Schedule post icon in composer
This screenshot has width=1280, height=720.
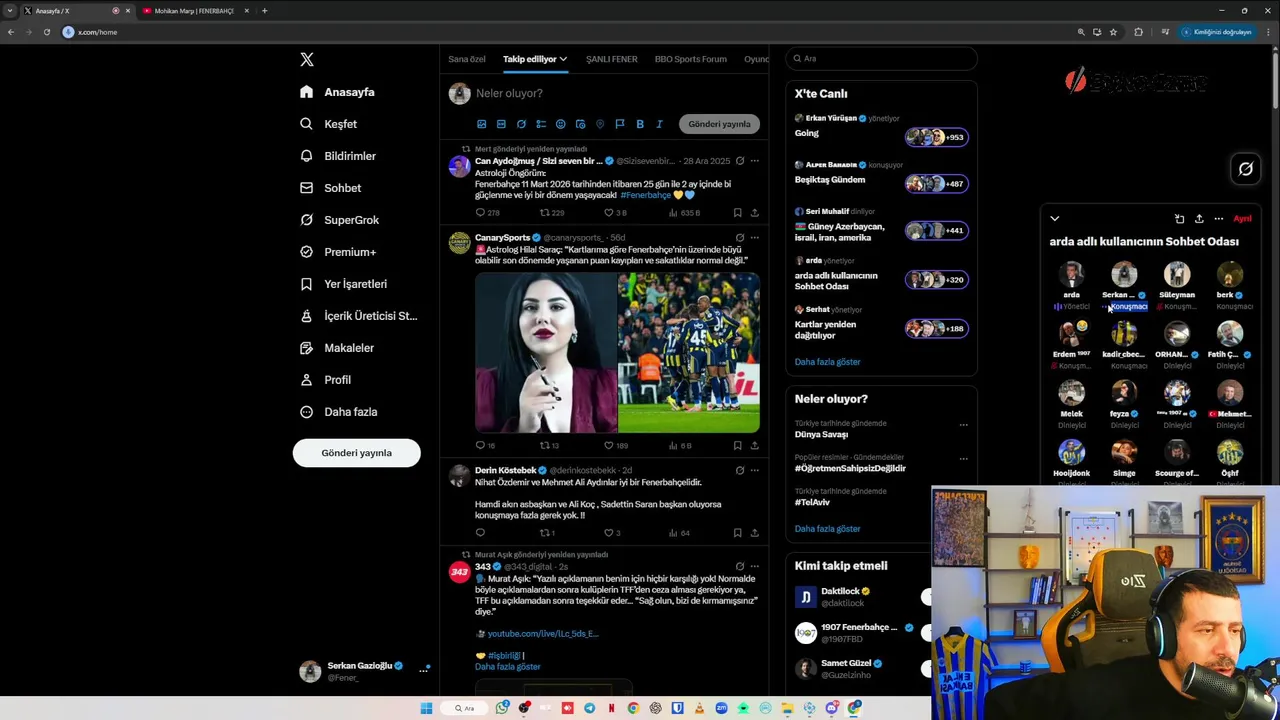coord(580,124)
